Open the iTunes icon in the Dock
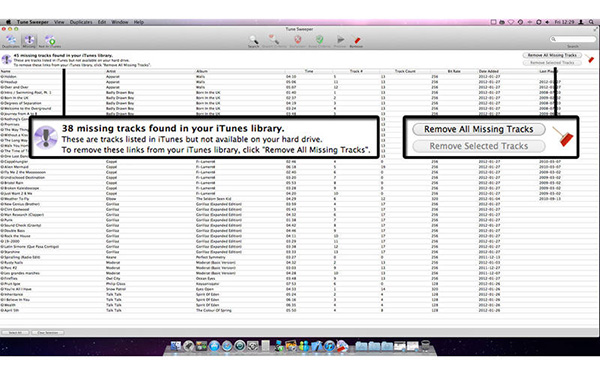This screenshot has width=600, height=375. pos(329,346)
